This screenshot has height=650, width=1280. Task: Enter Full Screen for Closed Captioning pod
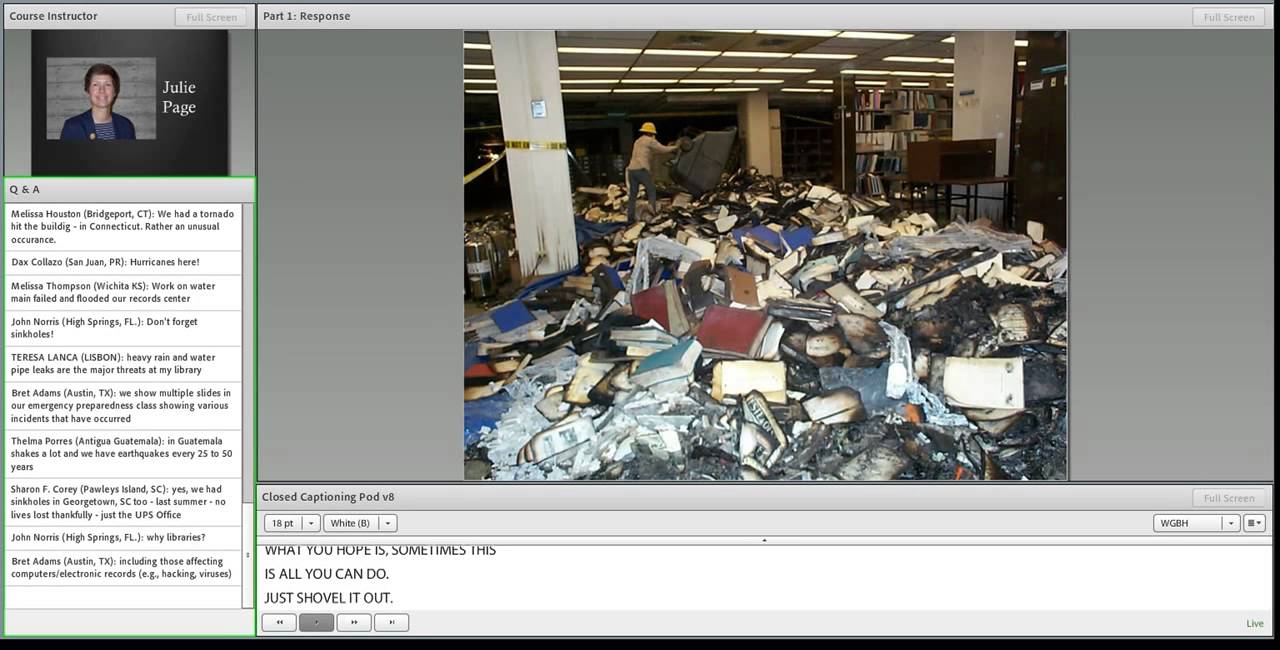point(1228,498)
